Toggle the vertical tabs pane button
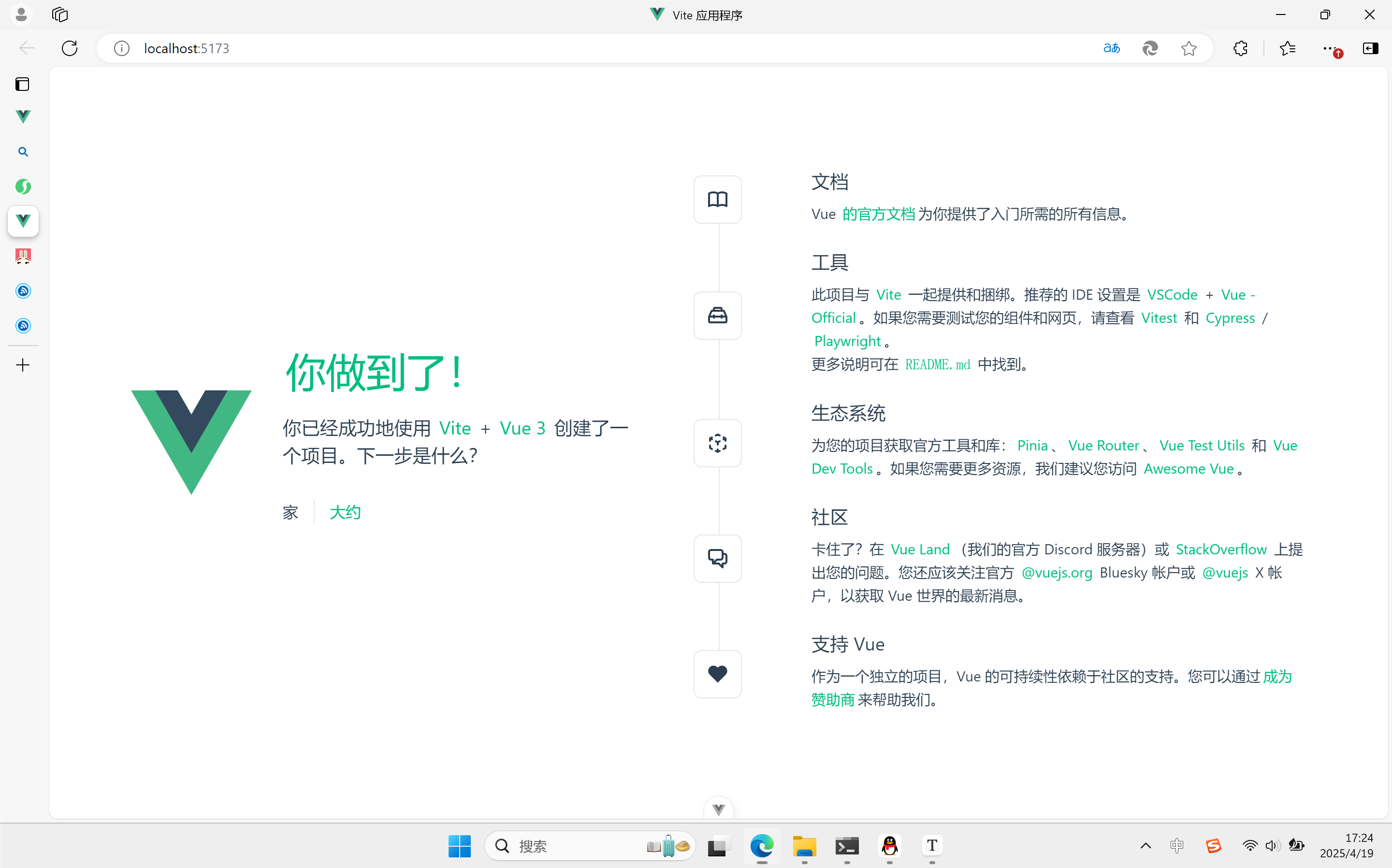The width and height of the screenshot is (1392, 868). (22, 85)
